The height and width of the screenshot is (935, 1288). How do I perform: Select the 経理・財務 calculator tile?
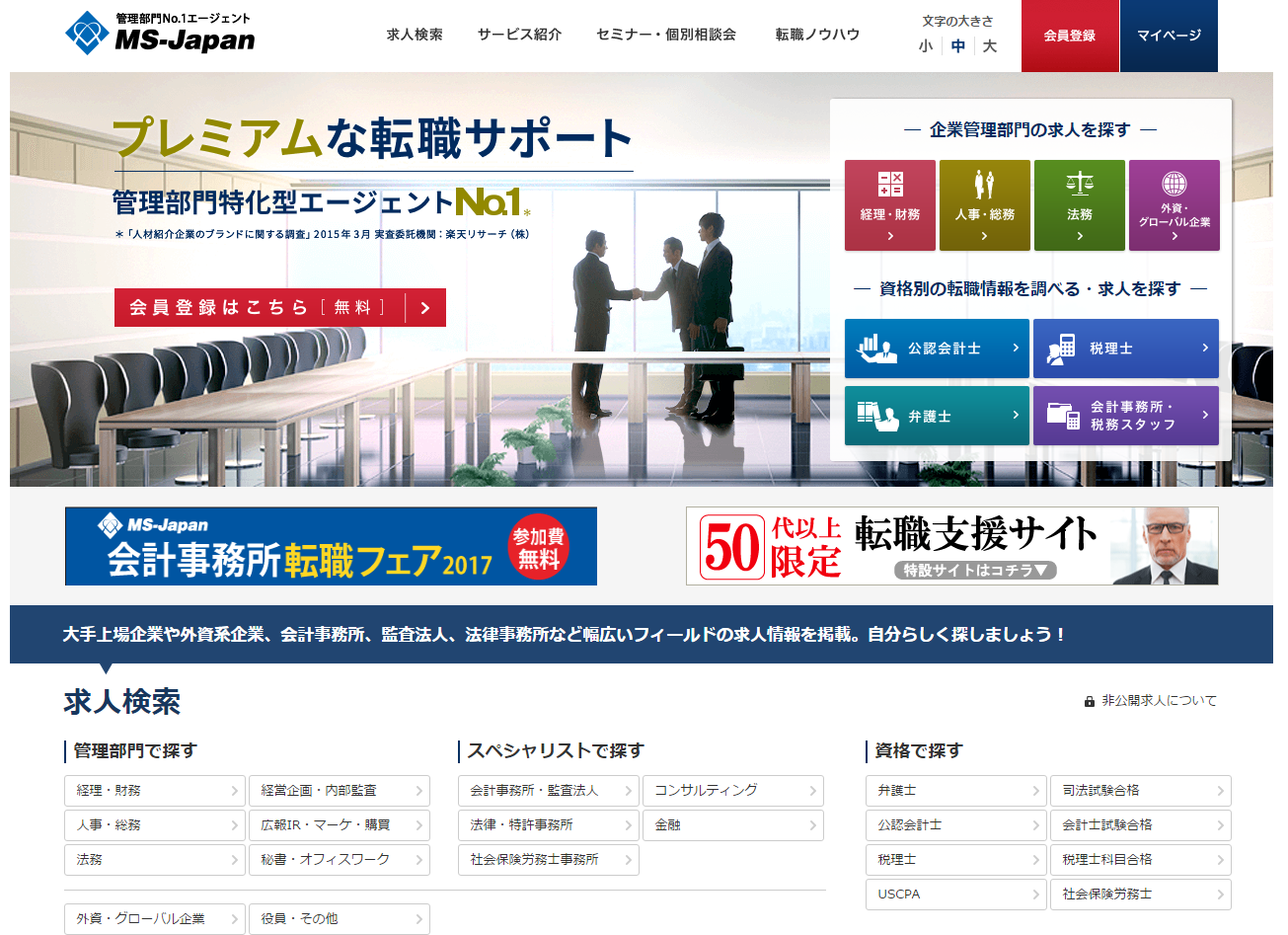890,205
